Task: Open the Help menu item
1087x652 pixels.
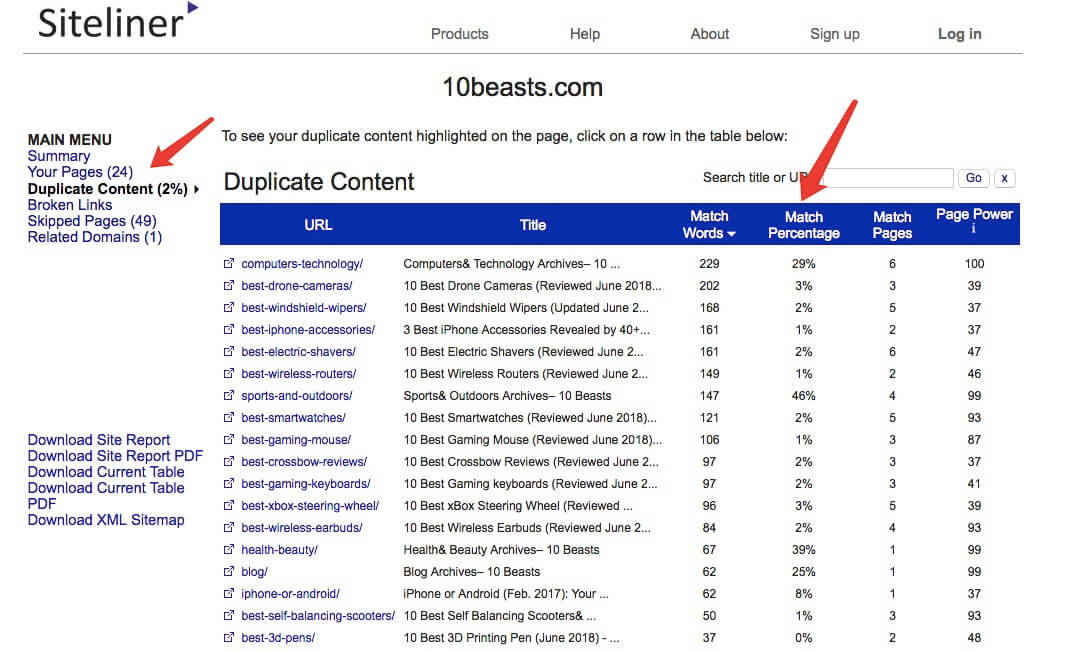Action: click(x=584, y=34)
